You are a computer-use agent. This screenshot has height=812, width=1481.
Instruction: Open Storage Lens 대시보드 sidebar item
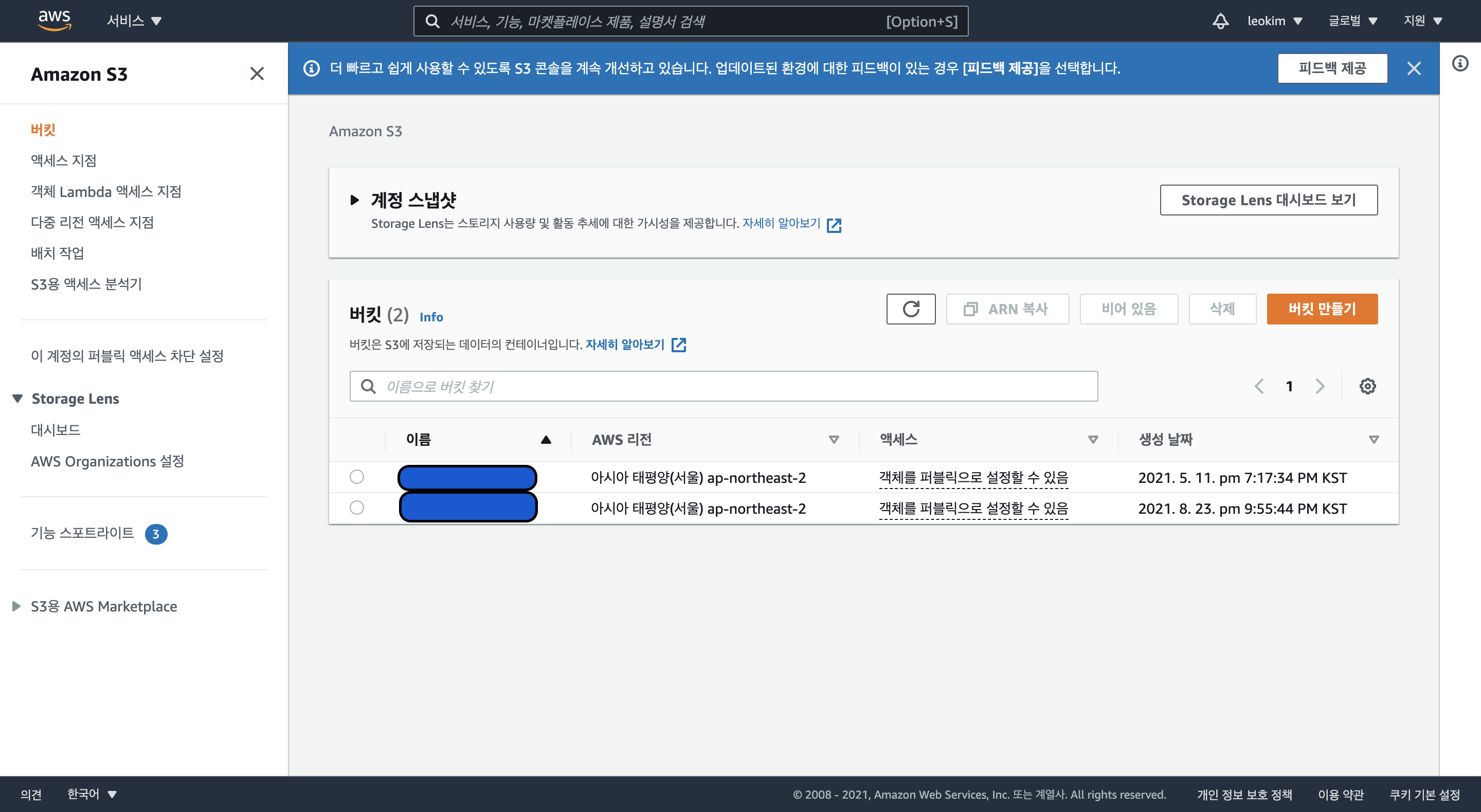56,429
